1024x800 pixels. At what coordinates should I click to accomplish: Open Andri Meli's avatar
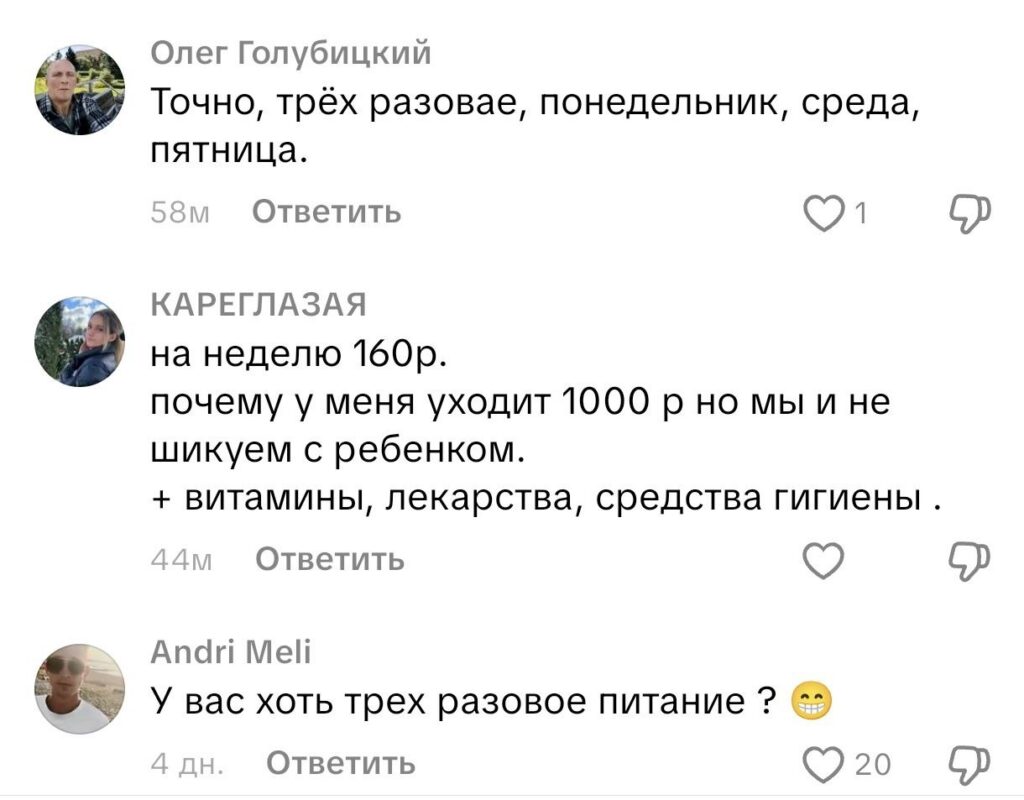point(80,689)
